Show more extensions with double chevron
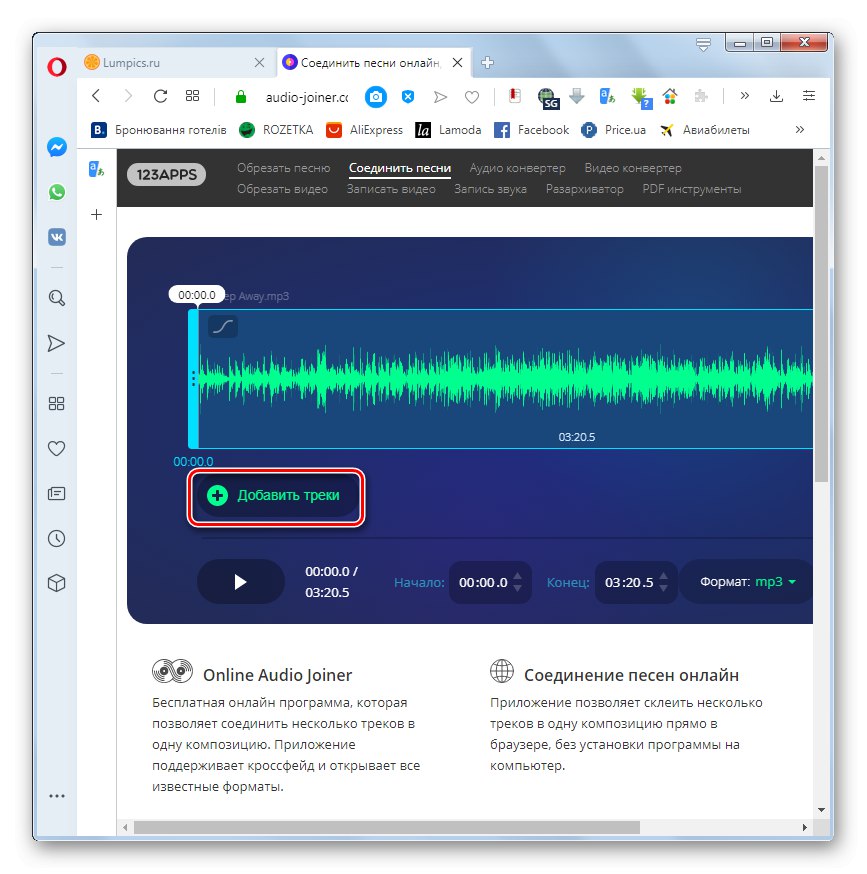The image size is (867, 874). [744, 96]
